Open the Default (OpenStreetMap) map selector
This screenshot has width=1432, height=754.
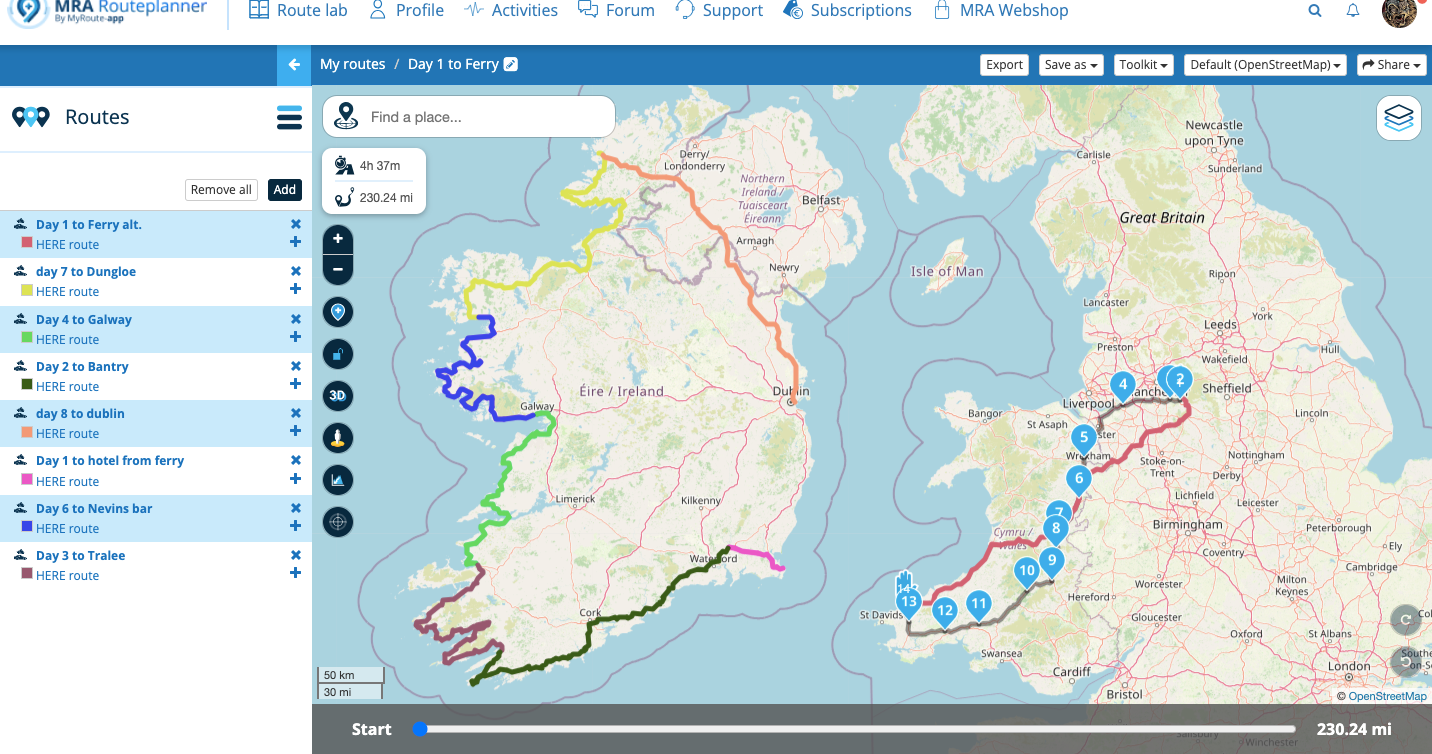pos(1266,65)
